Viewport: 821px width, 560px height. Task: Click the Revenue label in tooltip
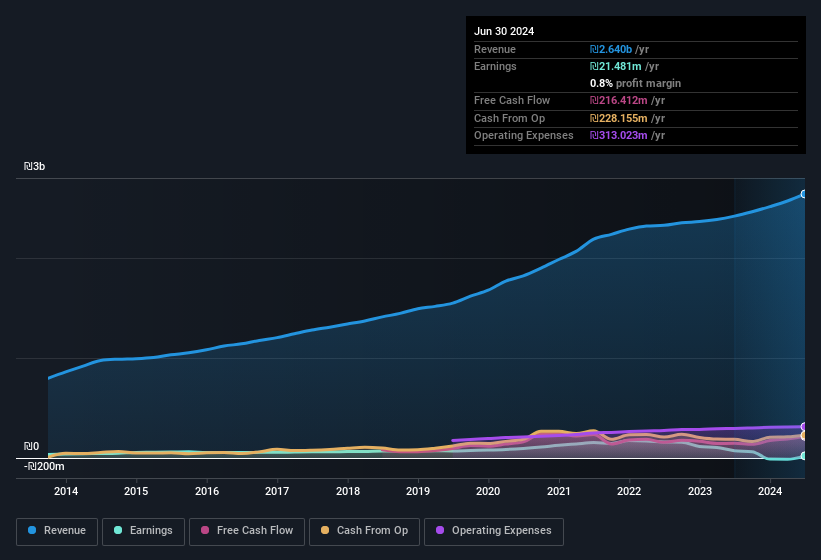(x=495, y=49)
